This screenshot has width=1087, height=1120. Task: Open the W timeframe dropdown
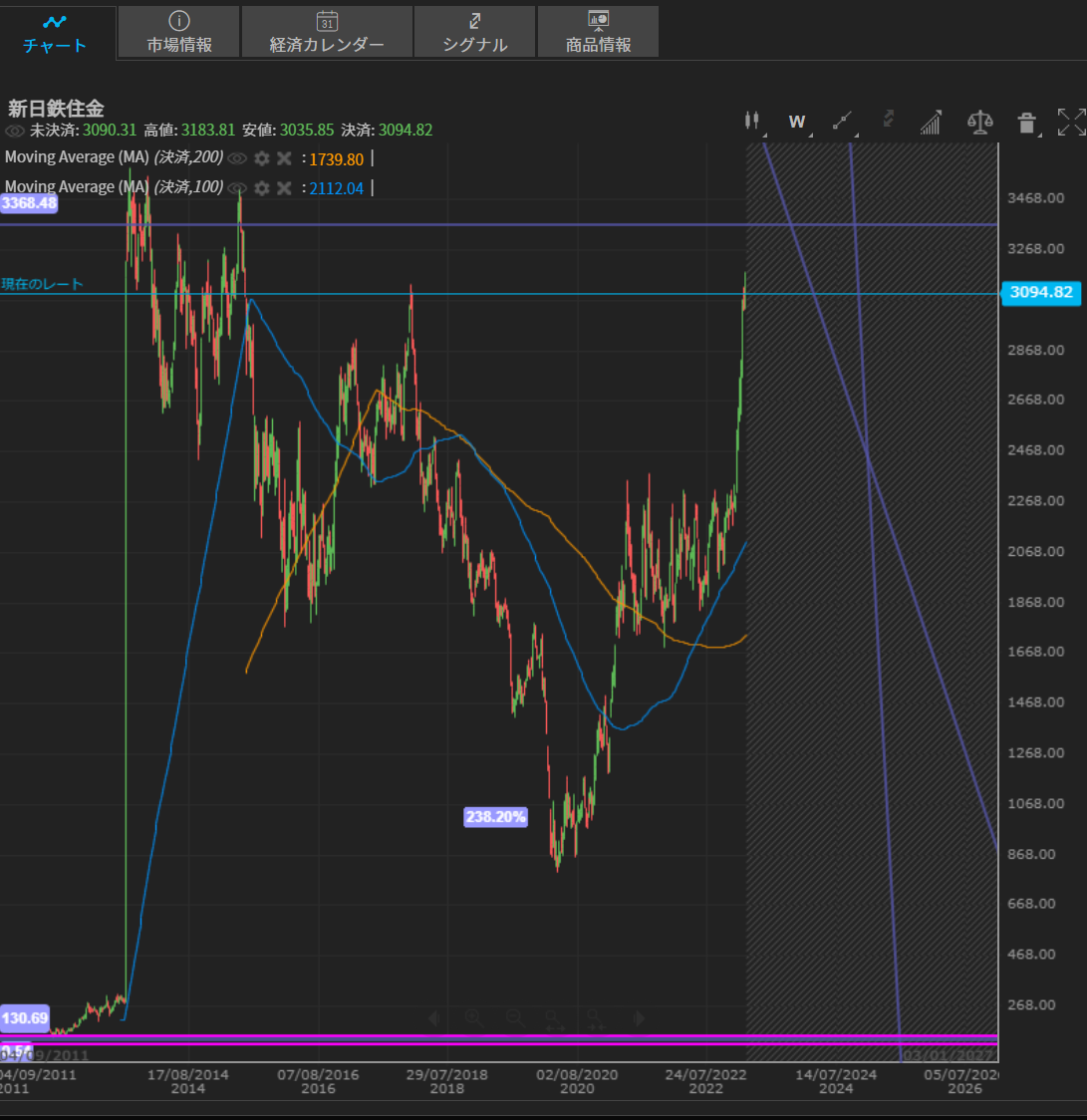[x=797, y=122]
